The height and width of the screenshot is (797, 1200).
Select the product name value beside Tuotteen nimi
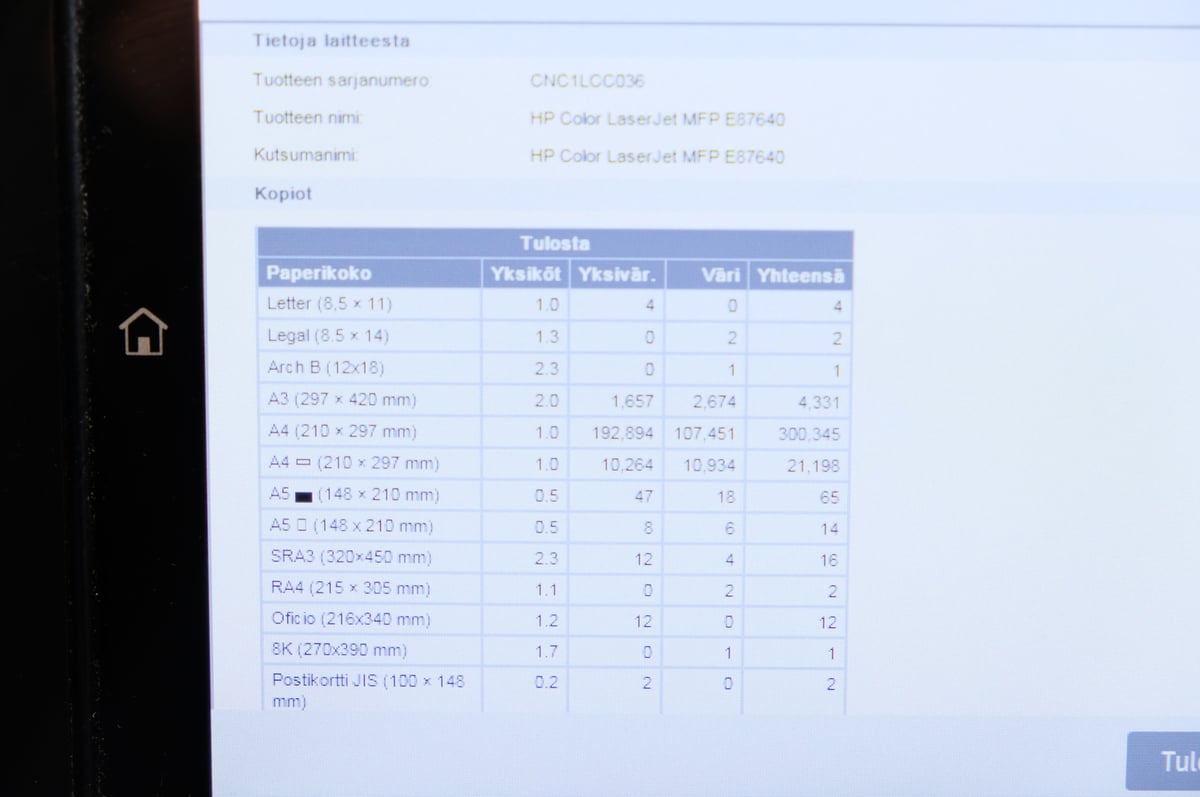tap(657, 119)
